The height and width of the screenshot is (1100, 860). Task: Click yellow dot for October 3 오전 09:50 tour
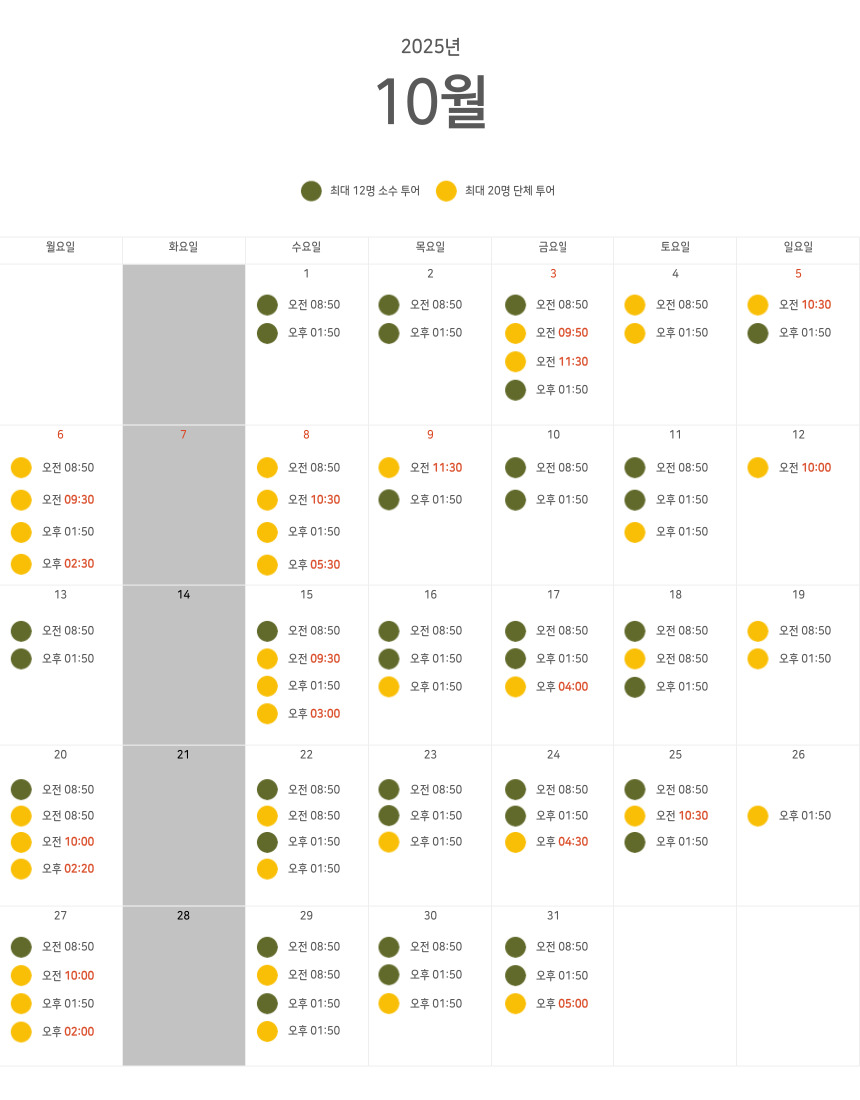point(516,333)
